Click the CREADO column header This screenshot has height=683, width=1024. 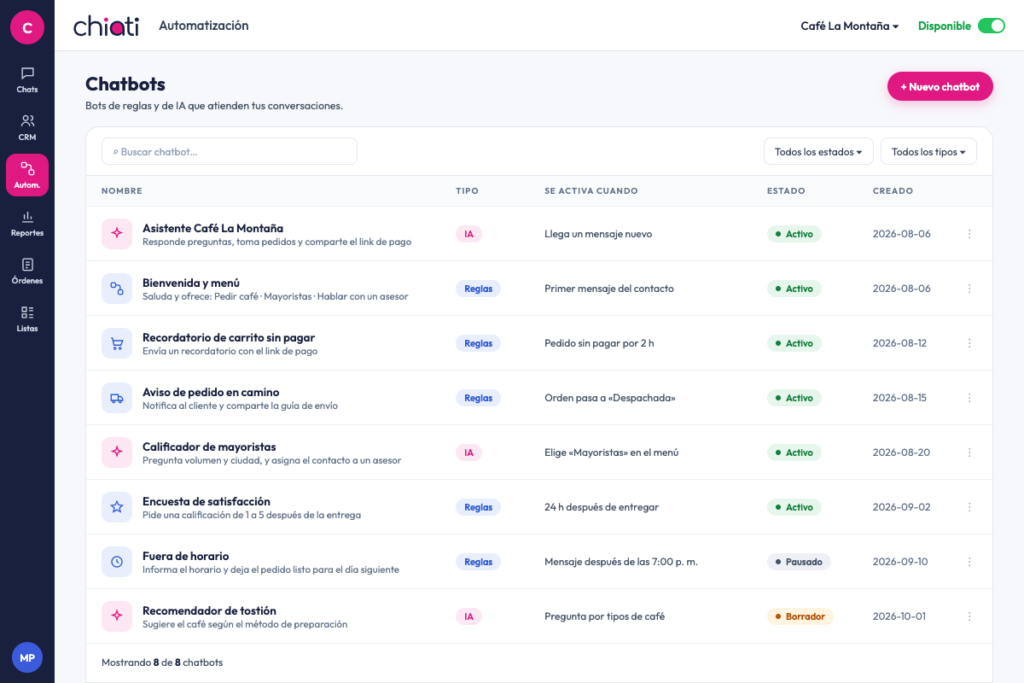[893, 191]
